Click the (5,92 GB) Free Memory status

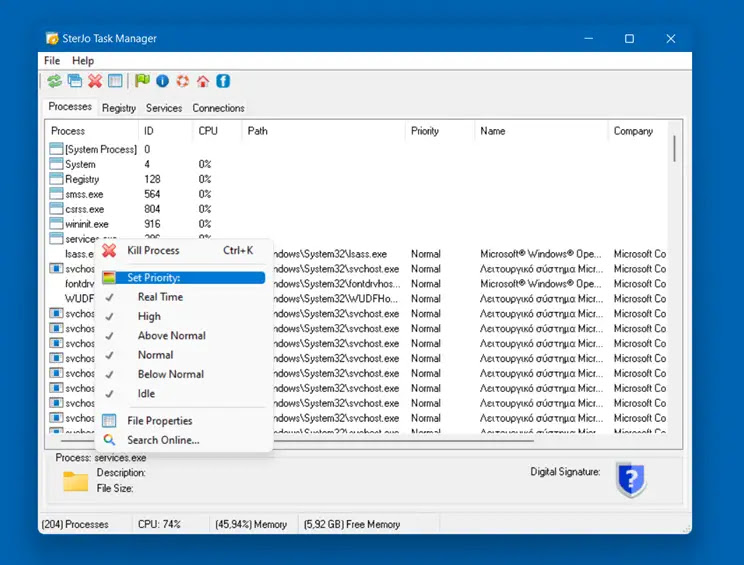[x=352, y=524]
